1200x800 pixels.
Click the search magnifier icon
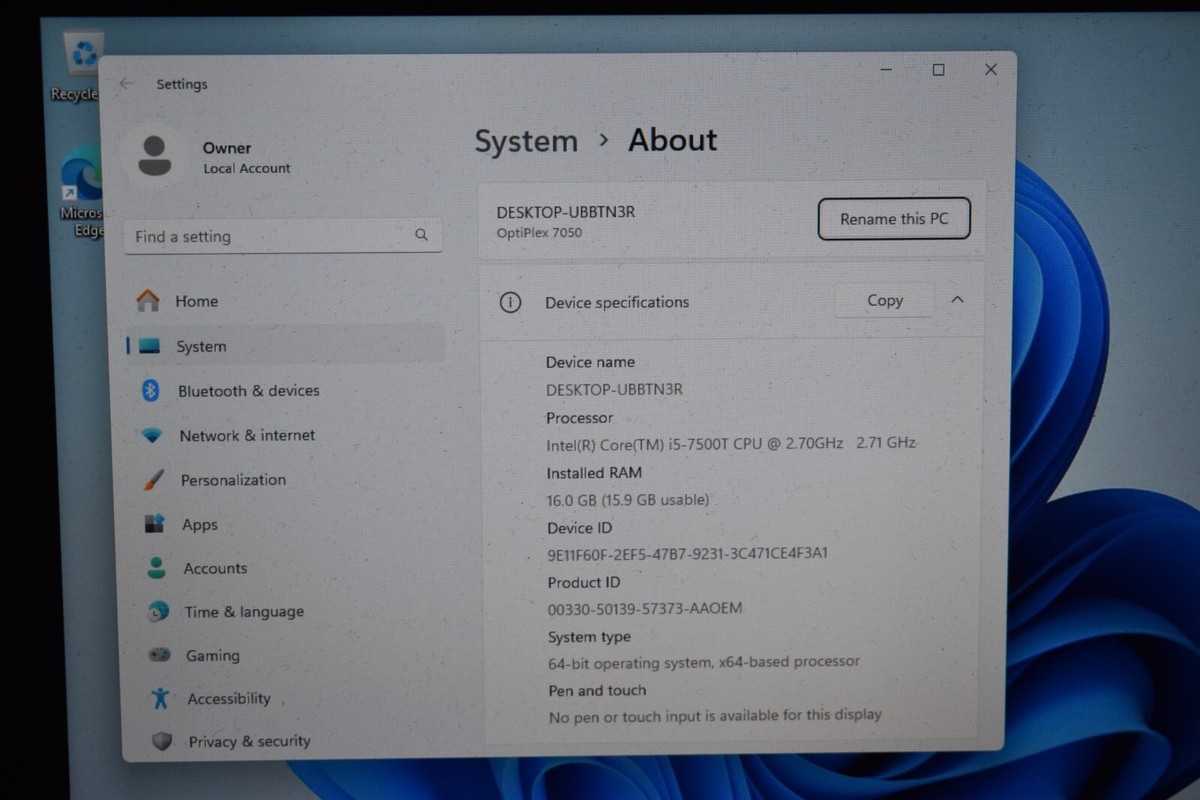(x=421, y=235)
